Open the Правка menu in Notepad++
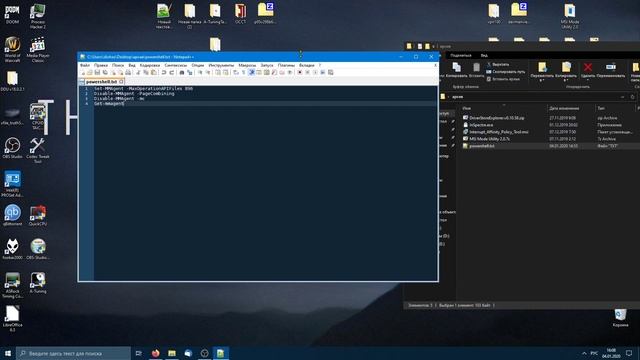The width and height of the screenshot is (640, 360). click(101, 65)
